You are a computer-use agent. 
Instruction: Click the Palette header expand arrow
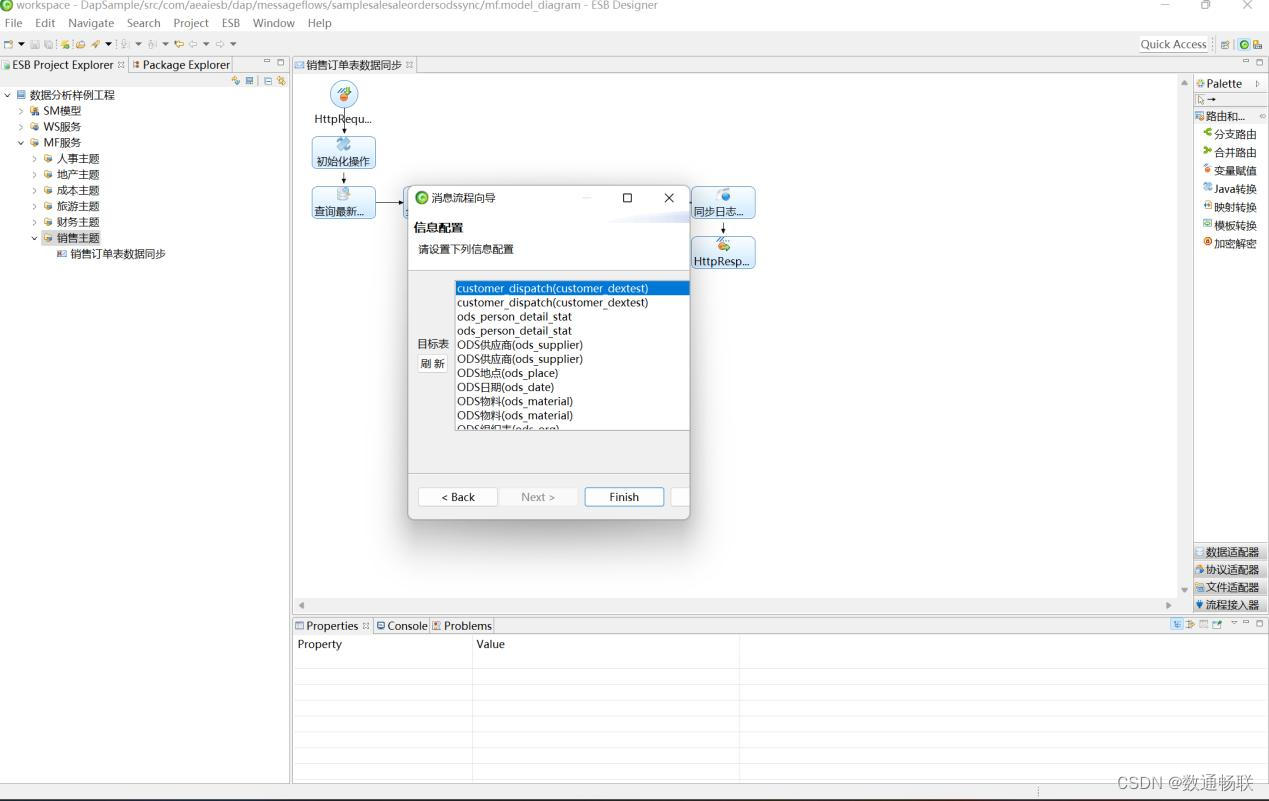1257,84
